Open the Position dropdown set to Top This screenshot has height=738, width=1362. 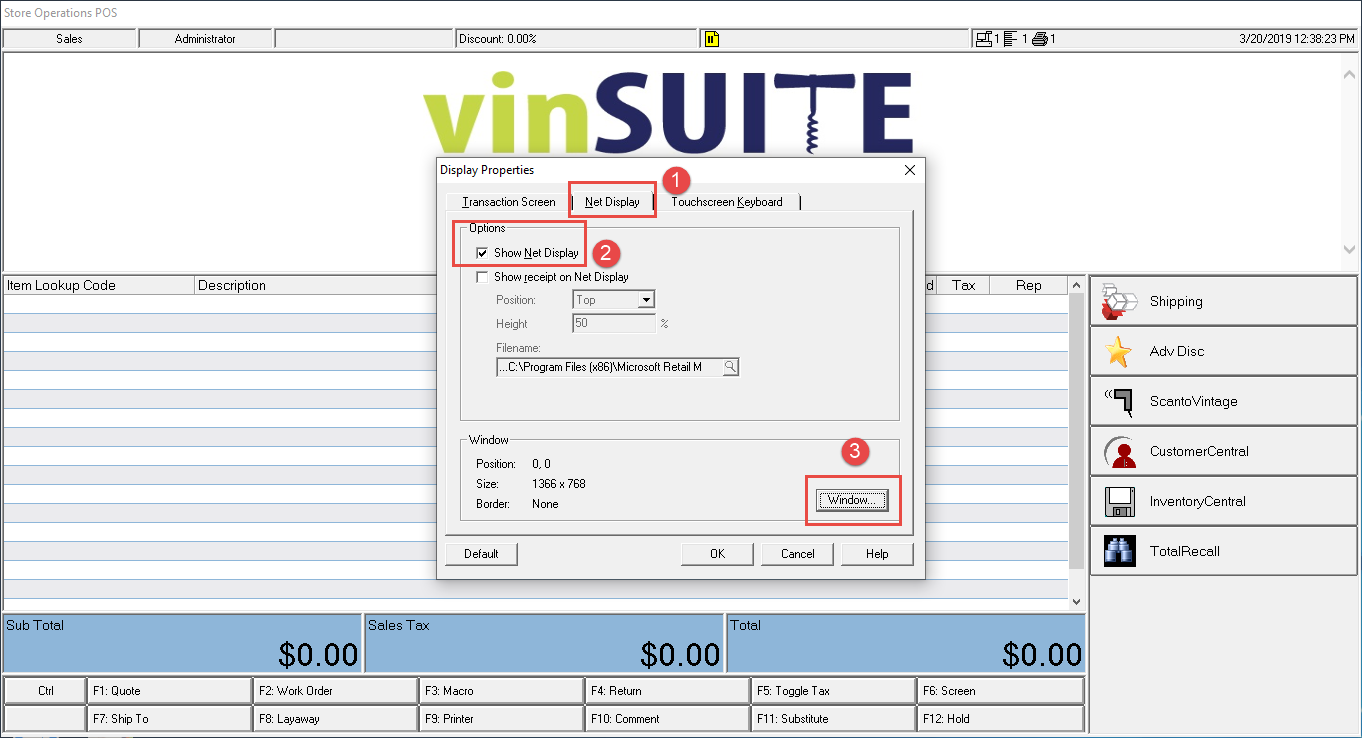tap(613, 300)
